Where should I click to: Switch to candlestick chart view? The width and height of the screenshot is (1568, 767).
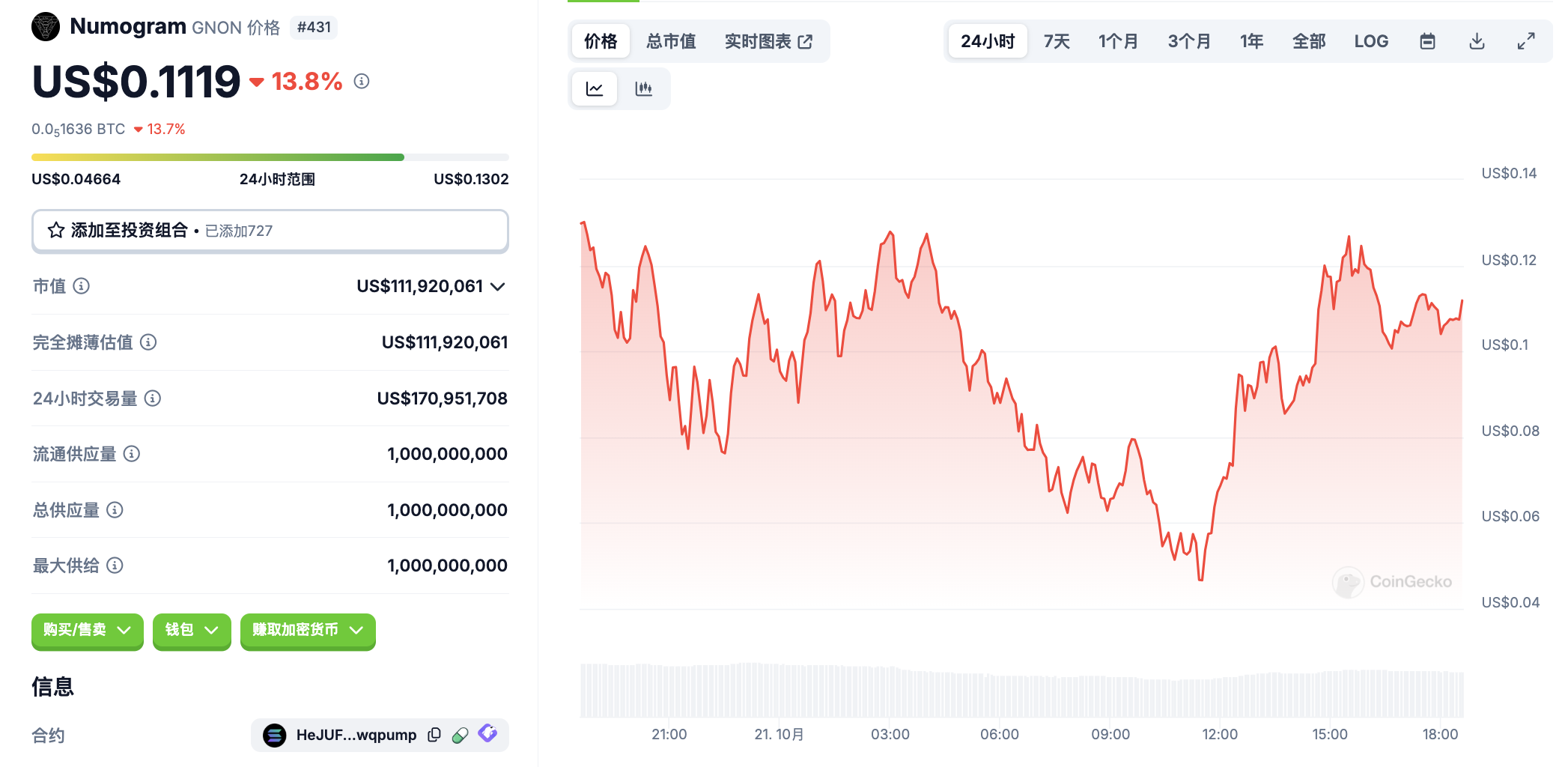[x=643, y=89]
